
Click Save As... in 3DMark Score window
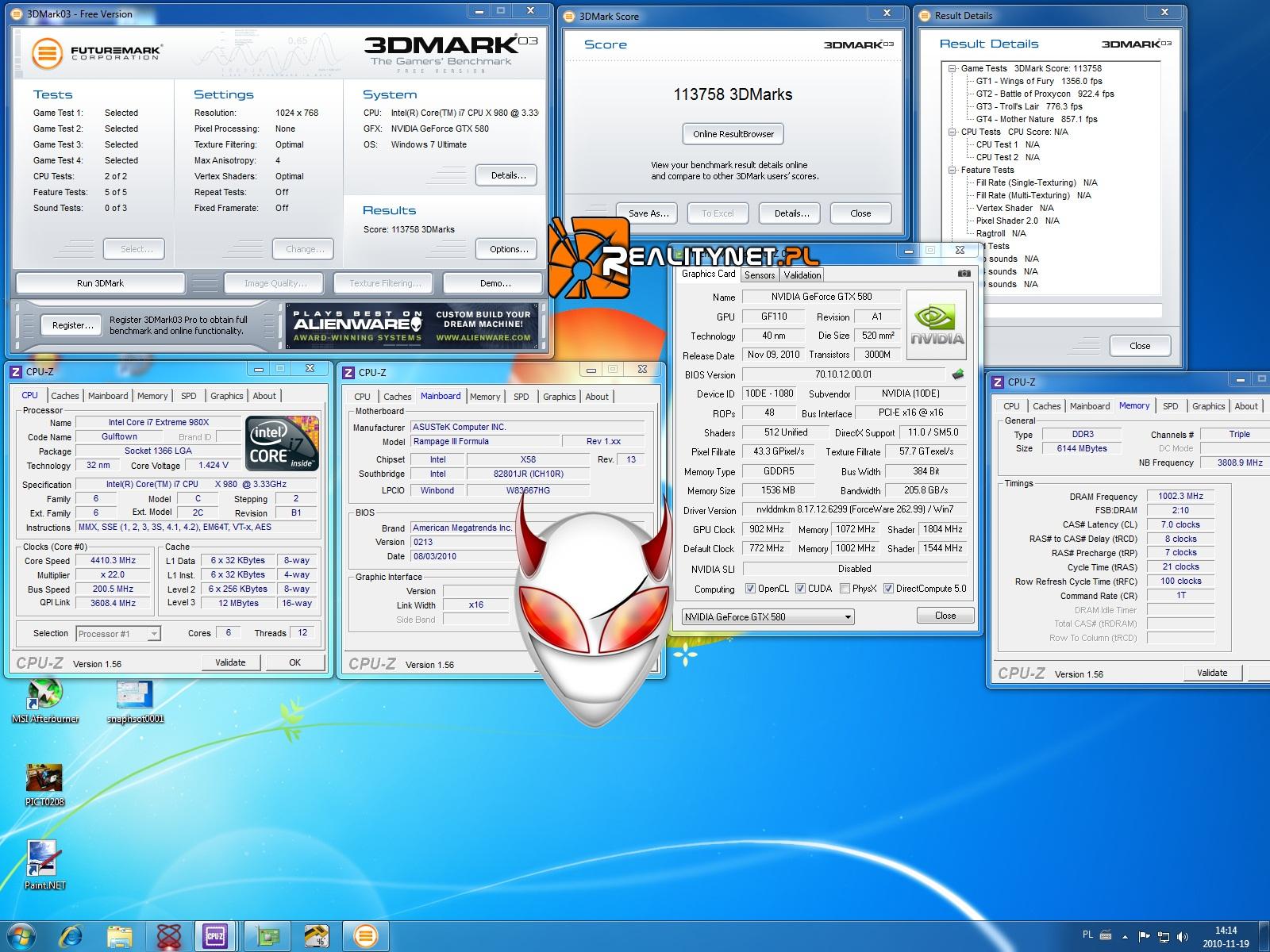point(648,213)
